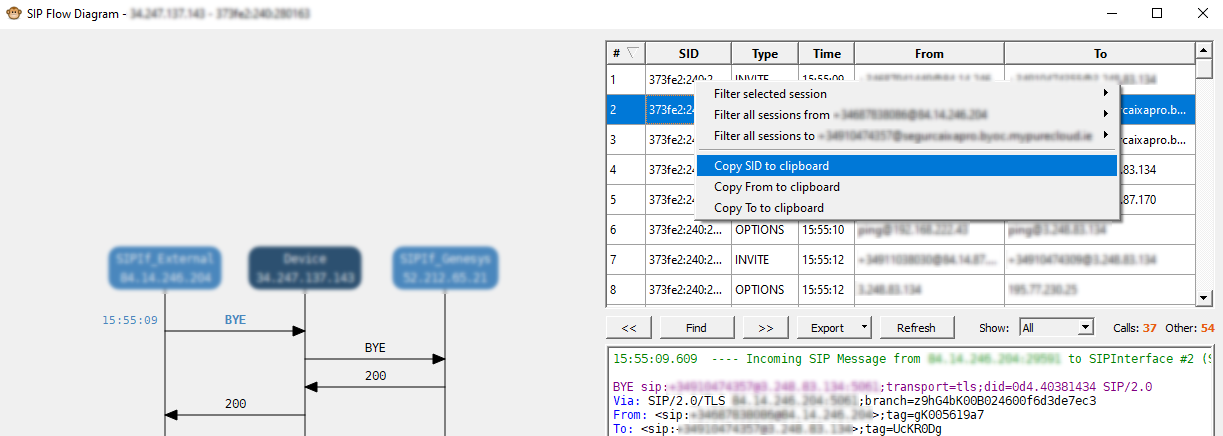Jump to next result with >> button
The height and width of the screenshot is (436, 1223).
(x=765, y=327)
